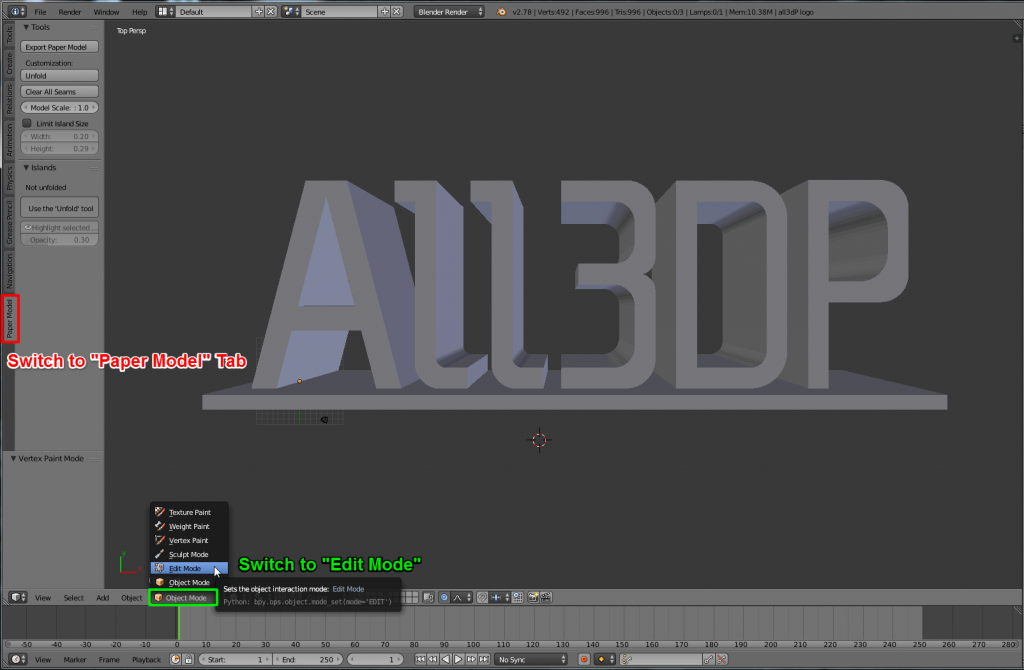Adjust the Model Scale slider field

(60, 107)
